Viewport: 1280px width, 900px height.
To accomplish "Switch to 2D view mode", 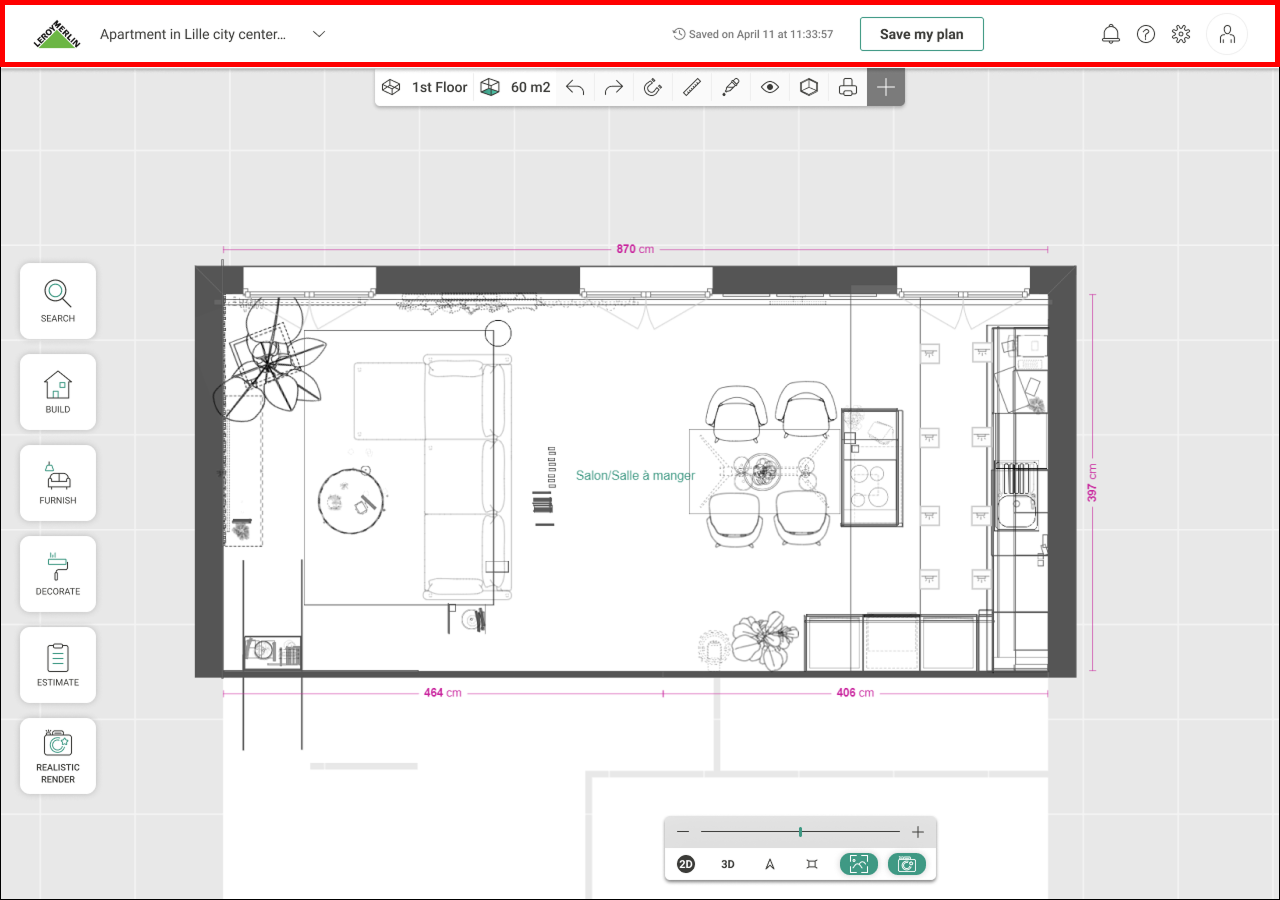I will tap(686, 864).
